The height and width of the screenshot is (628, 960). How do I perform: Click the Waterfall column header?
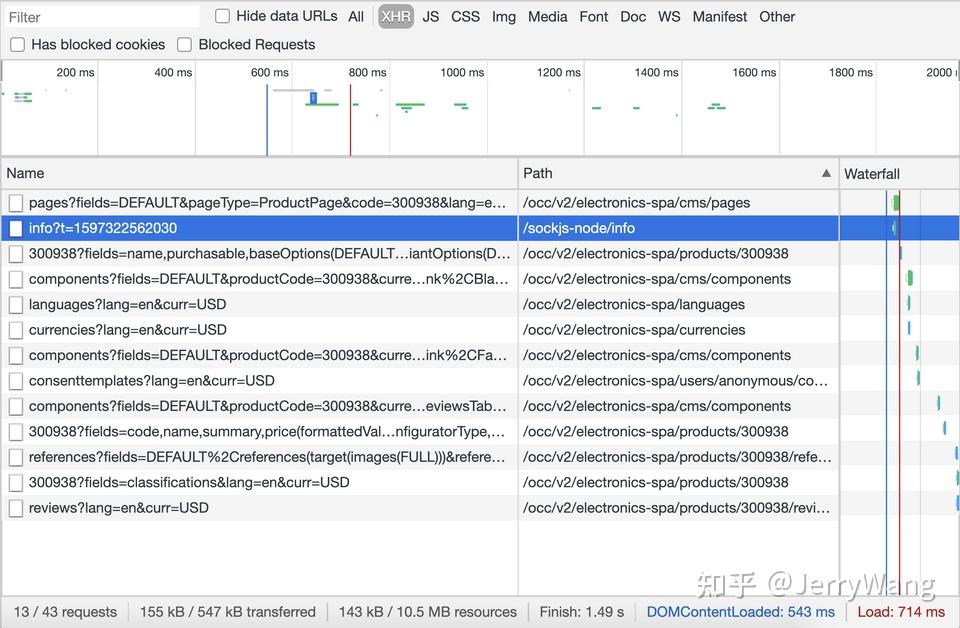point(899,174)
